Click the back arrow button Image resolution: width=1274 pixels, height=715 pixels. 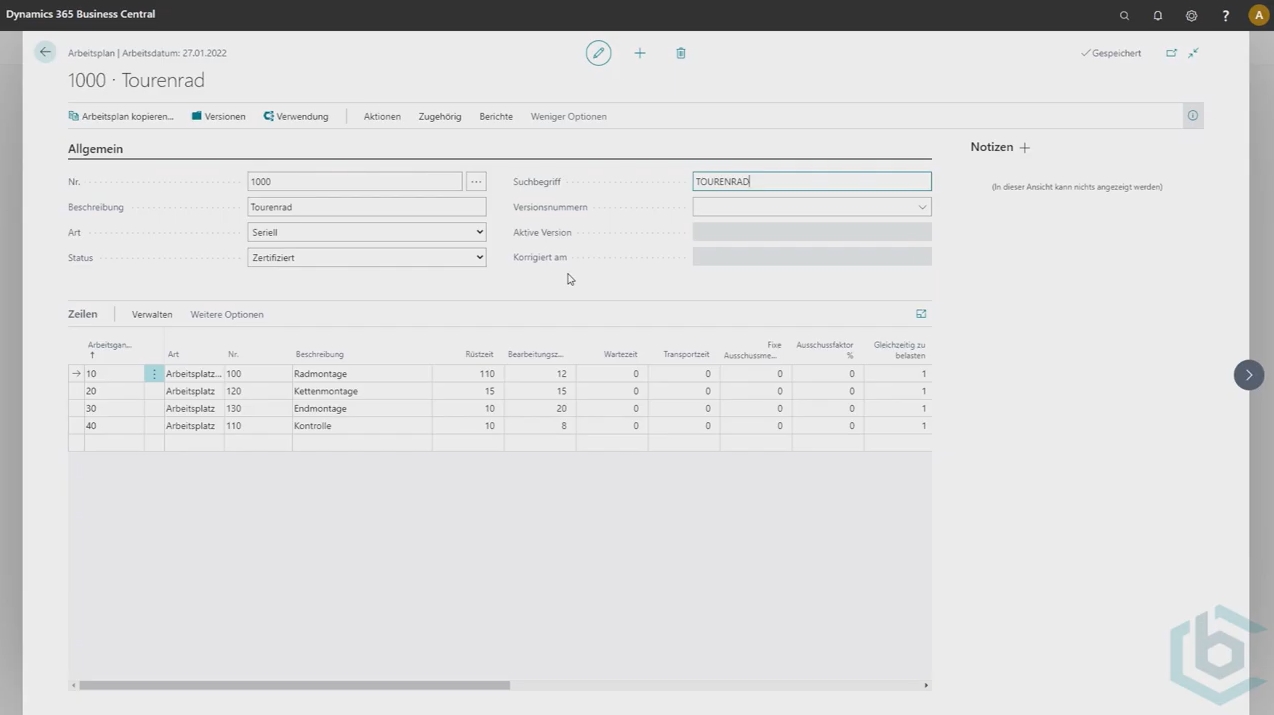click(45, 52)
